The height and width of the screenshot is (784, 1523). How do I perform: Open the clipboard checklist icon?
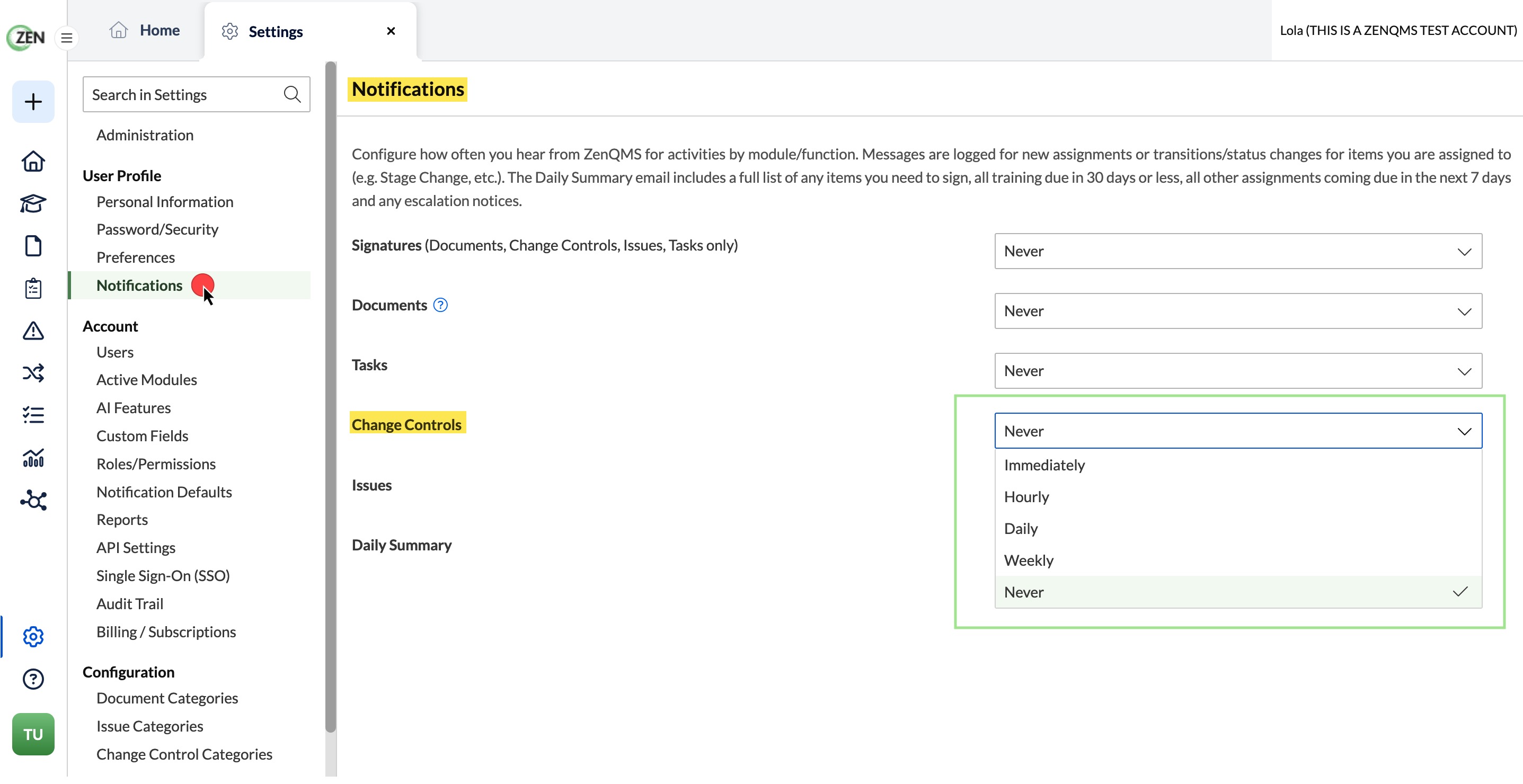(33, 288)
